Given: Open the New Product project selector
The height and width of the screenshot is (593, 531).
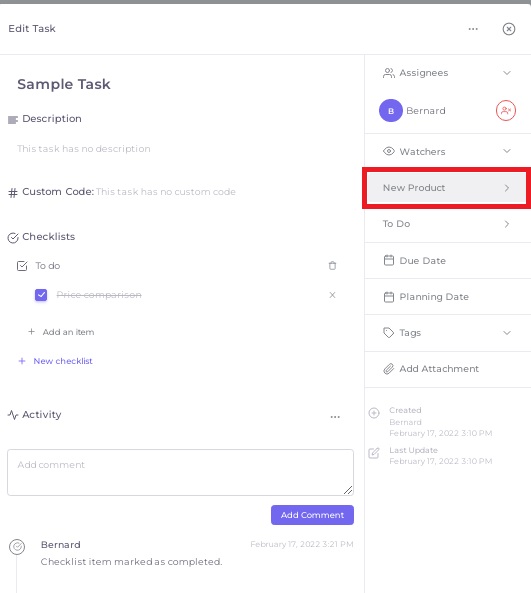Looking at the screenshot, I should [447, 188].
